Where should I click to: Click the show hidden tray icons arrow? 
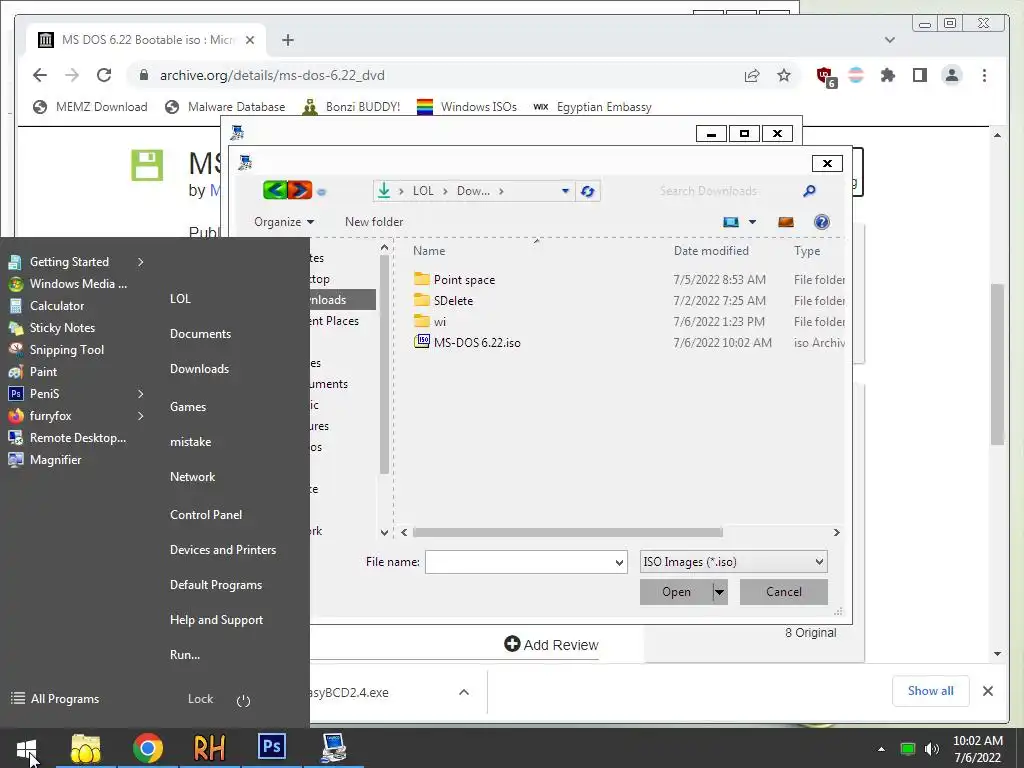(x=881, y=749)
